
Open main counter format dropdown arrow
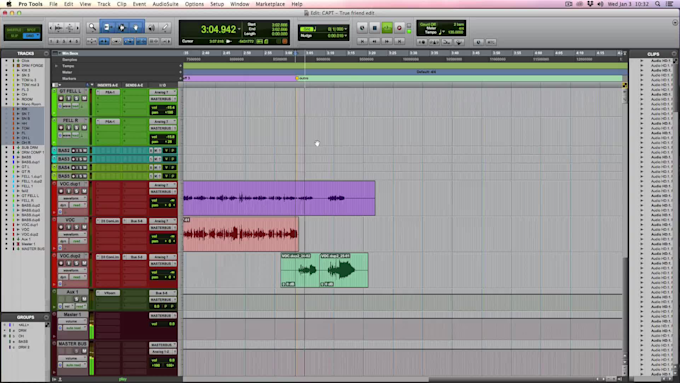pos(239,29)
